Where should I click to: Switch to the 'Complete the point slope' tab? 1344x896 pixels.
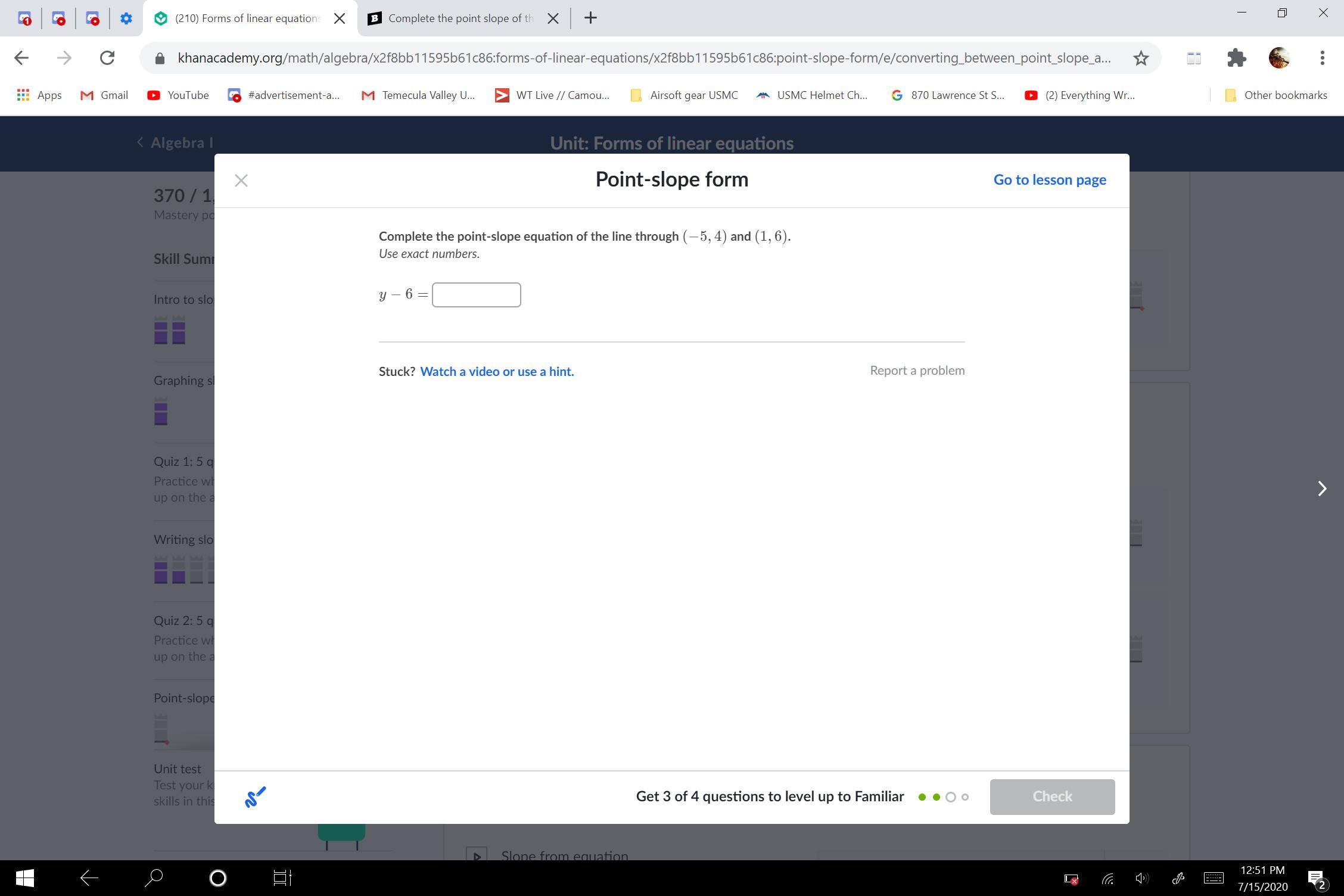coord(460,18)
